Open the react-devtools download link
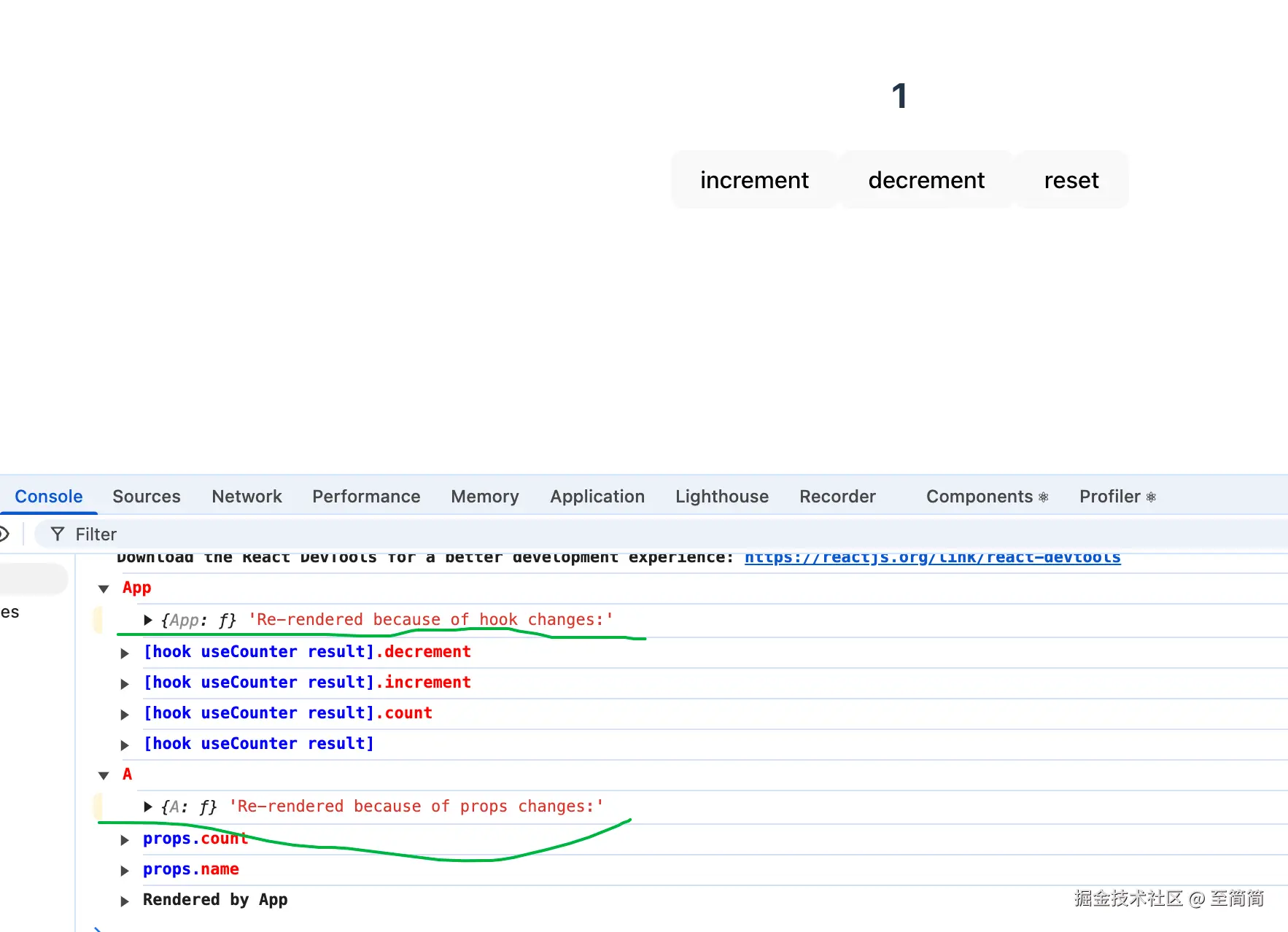 click(932, 557)
